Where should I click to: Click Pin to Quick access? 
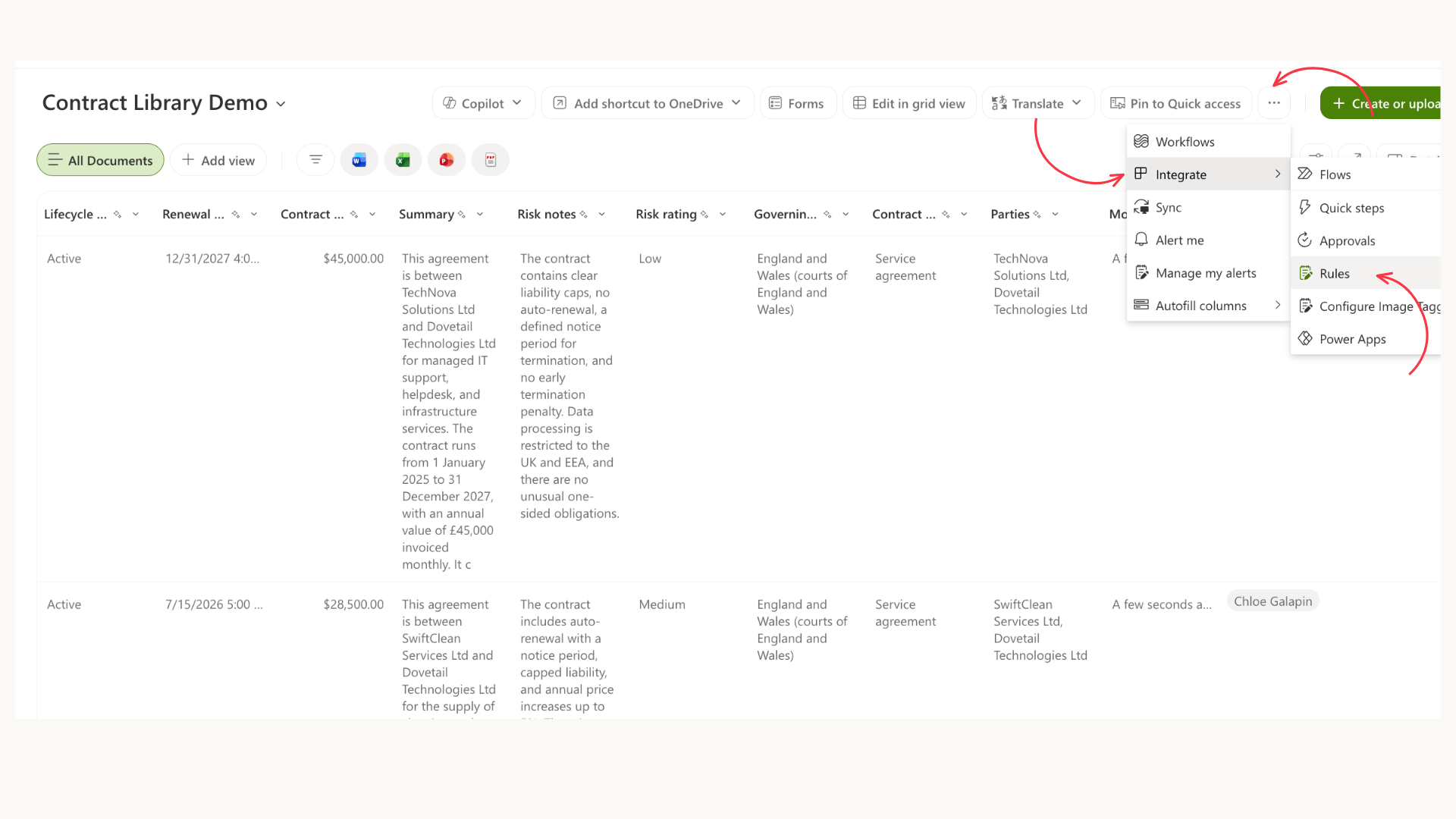(x=1175, y=103)
